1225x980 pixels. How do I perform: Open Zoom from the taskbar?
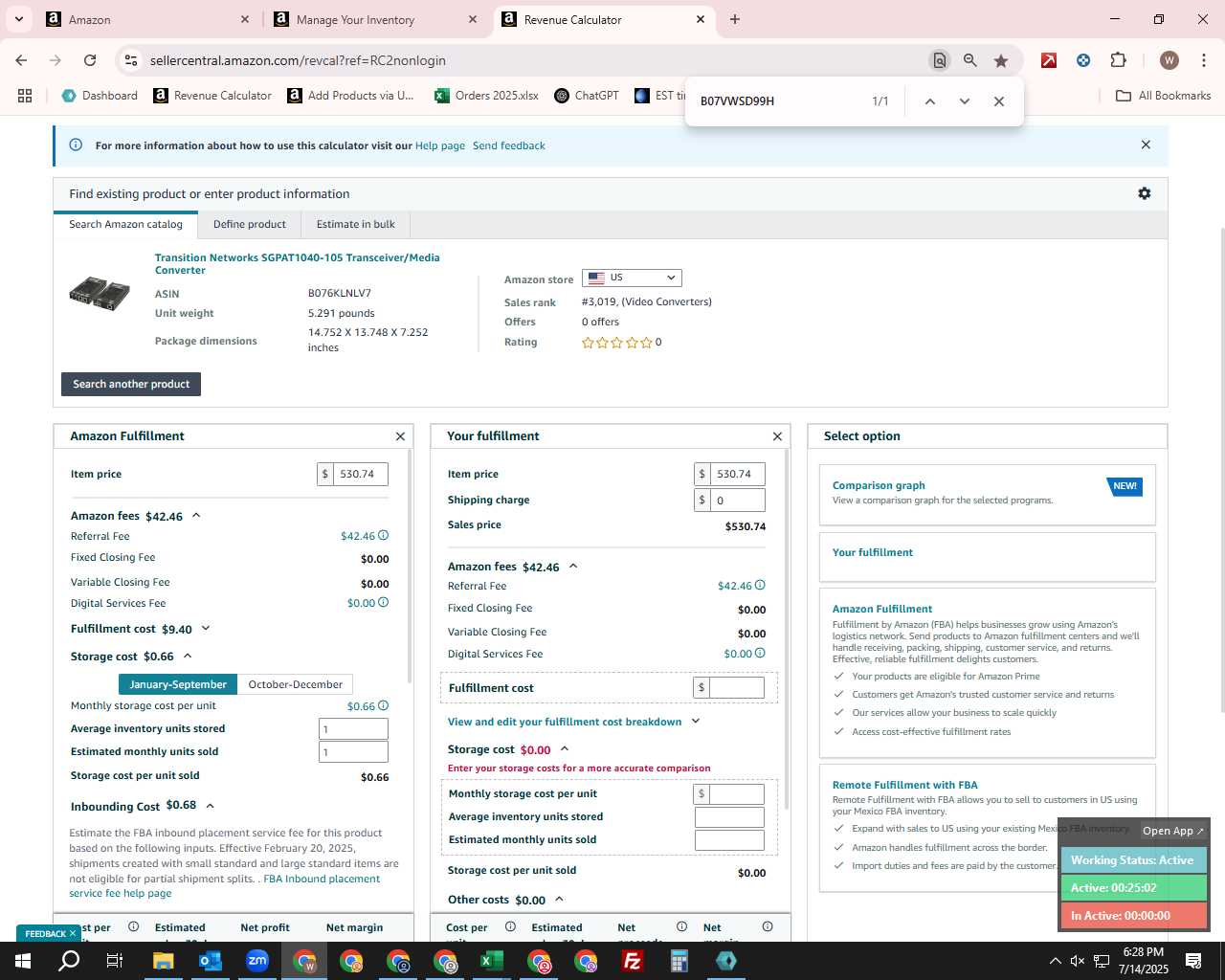coord(257,961)
